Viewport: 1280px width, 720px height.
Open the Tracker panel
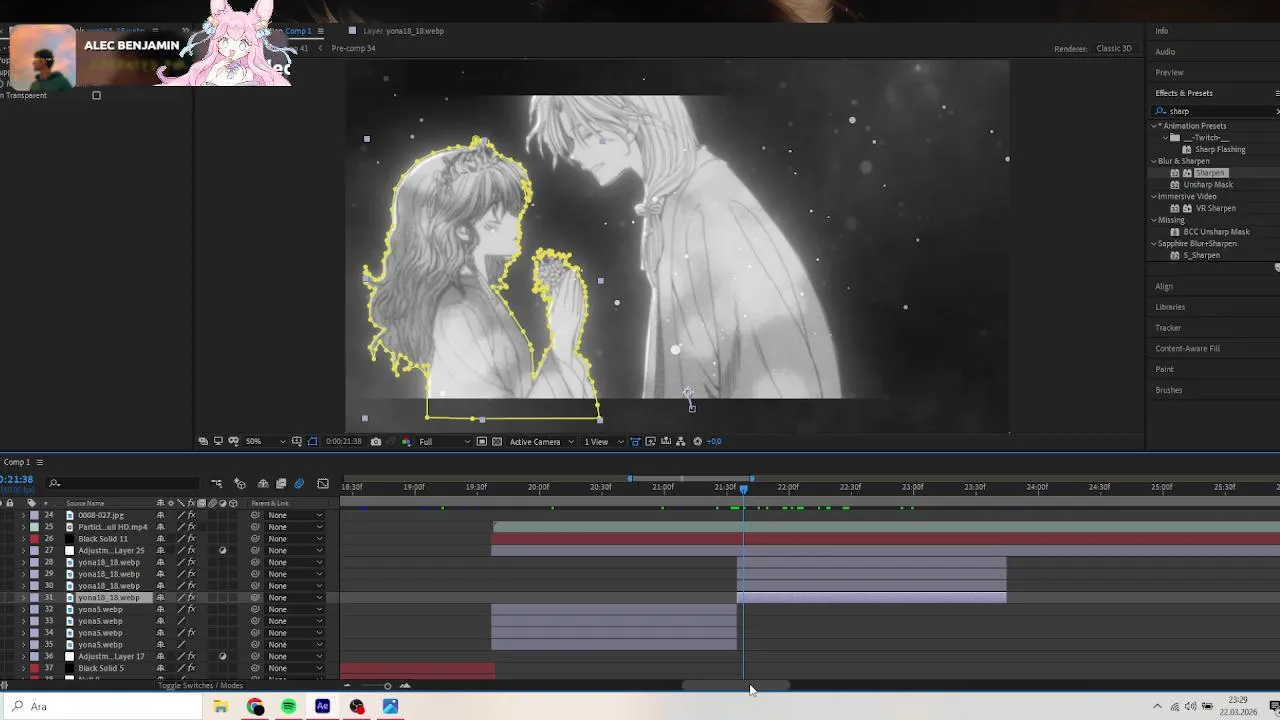point(1168,328)
